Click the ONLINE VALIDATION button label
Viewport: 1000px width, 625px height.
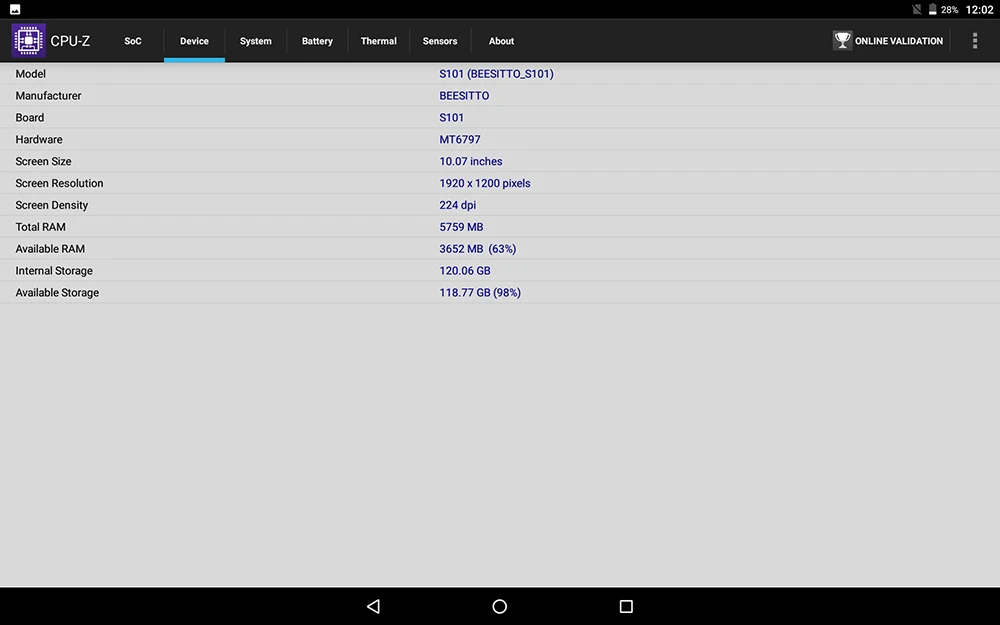point(899,41)
